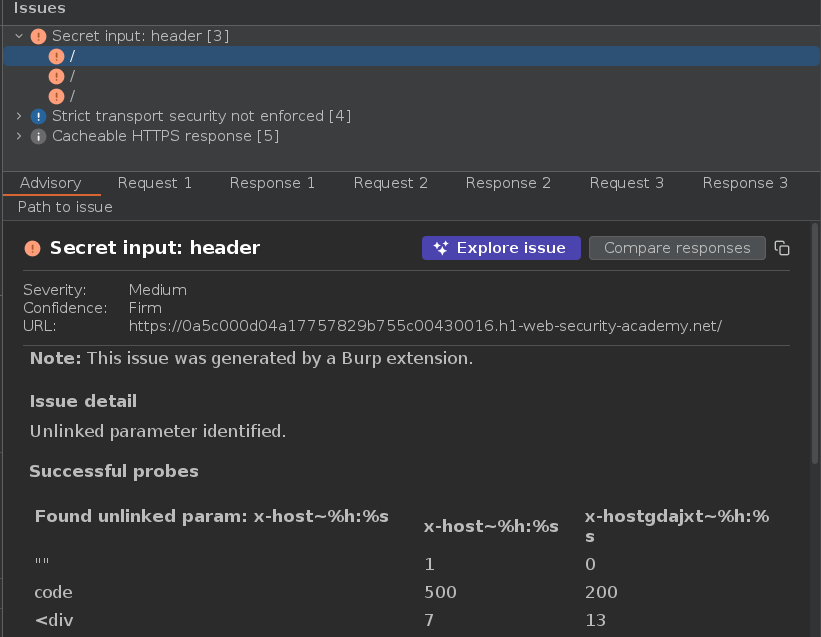Screen dimensions: 821x637
Task: Click the blue Strict transport security icon
Action: pos(39,116)
